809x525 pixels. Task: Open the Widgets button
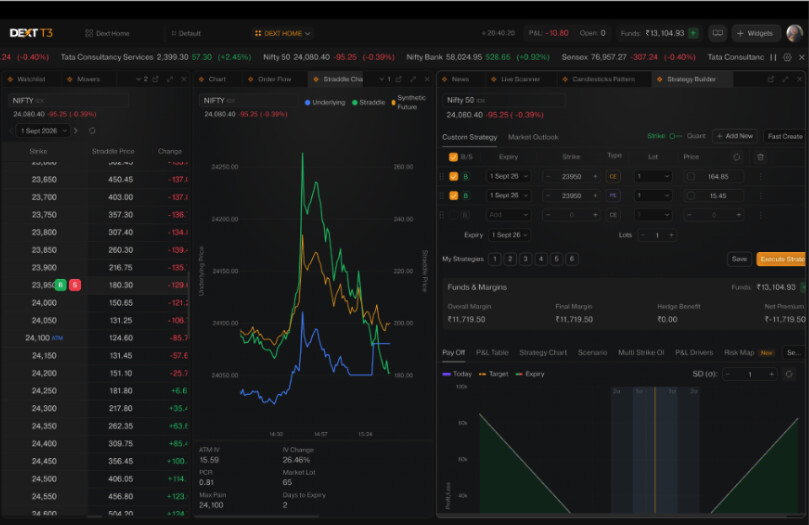755,33
